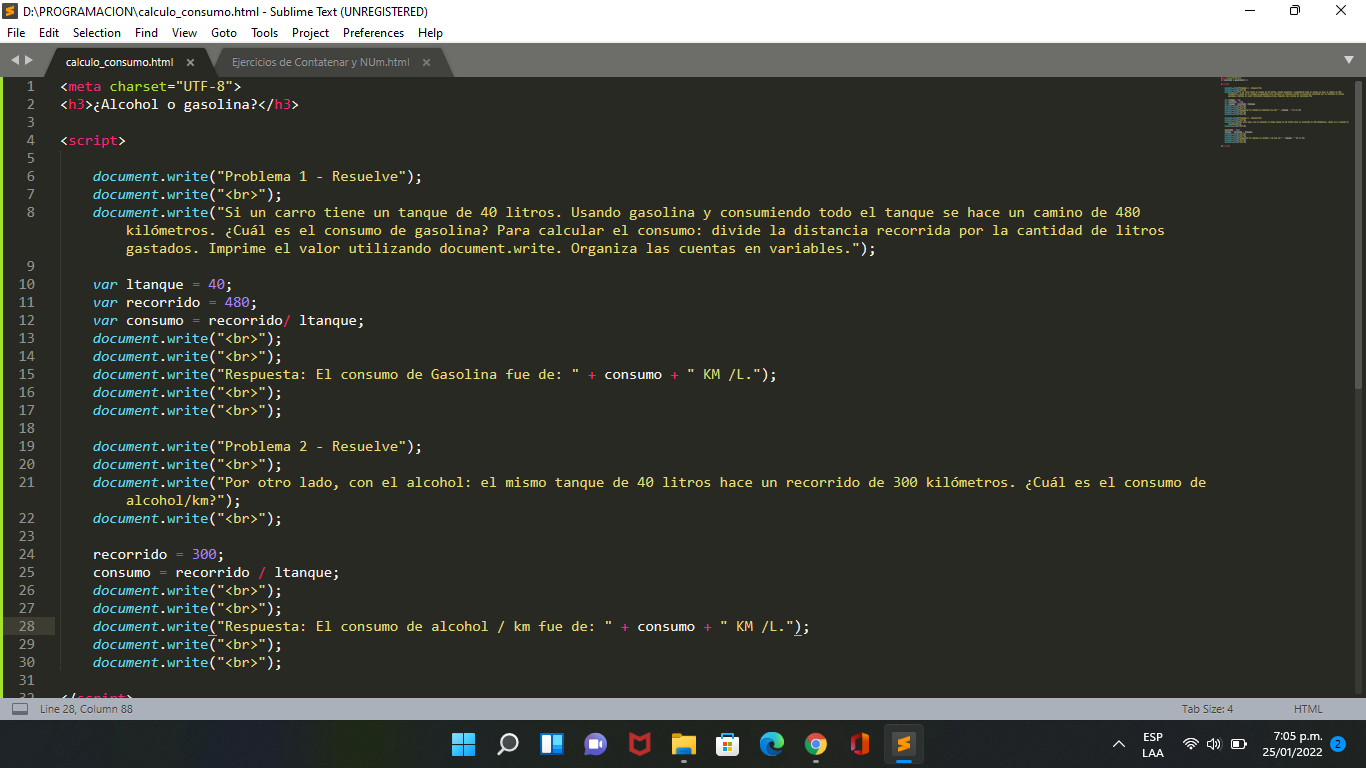
Task: Close the calculo_consumo.html tab
Action: point(190,62)
